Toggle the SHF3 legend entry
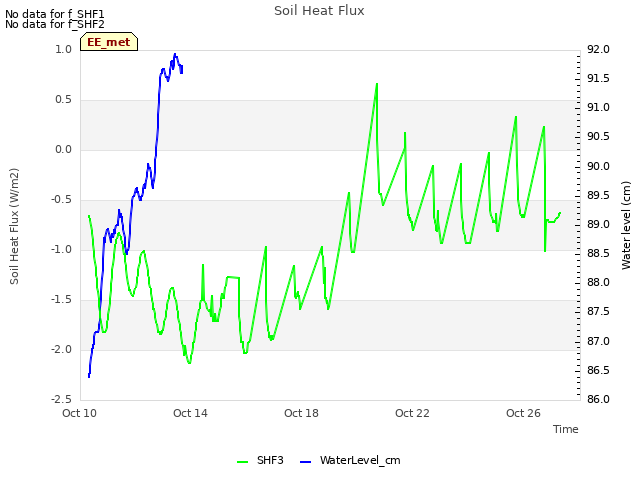640x480 pixels. coord(260,460)
